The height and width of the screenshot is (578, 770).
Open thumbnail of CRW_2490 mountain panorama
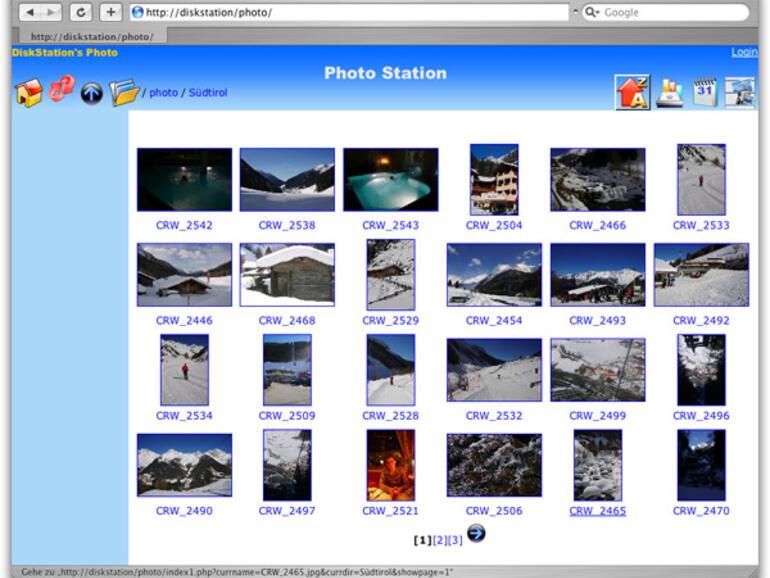(x=185, y=465)
